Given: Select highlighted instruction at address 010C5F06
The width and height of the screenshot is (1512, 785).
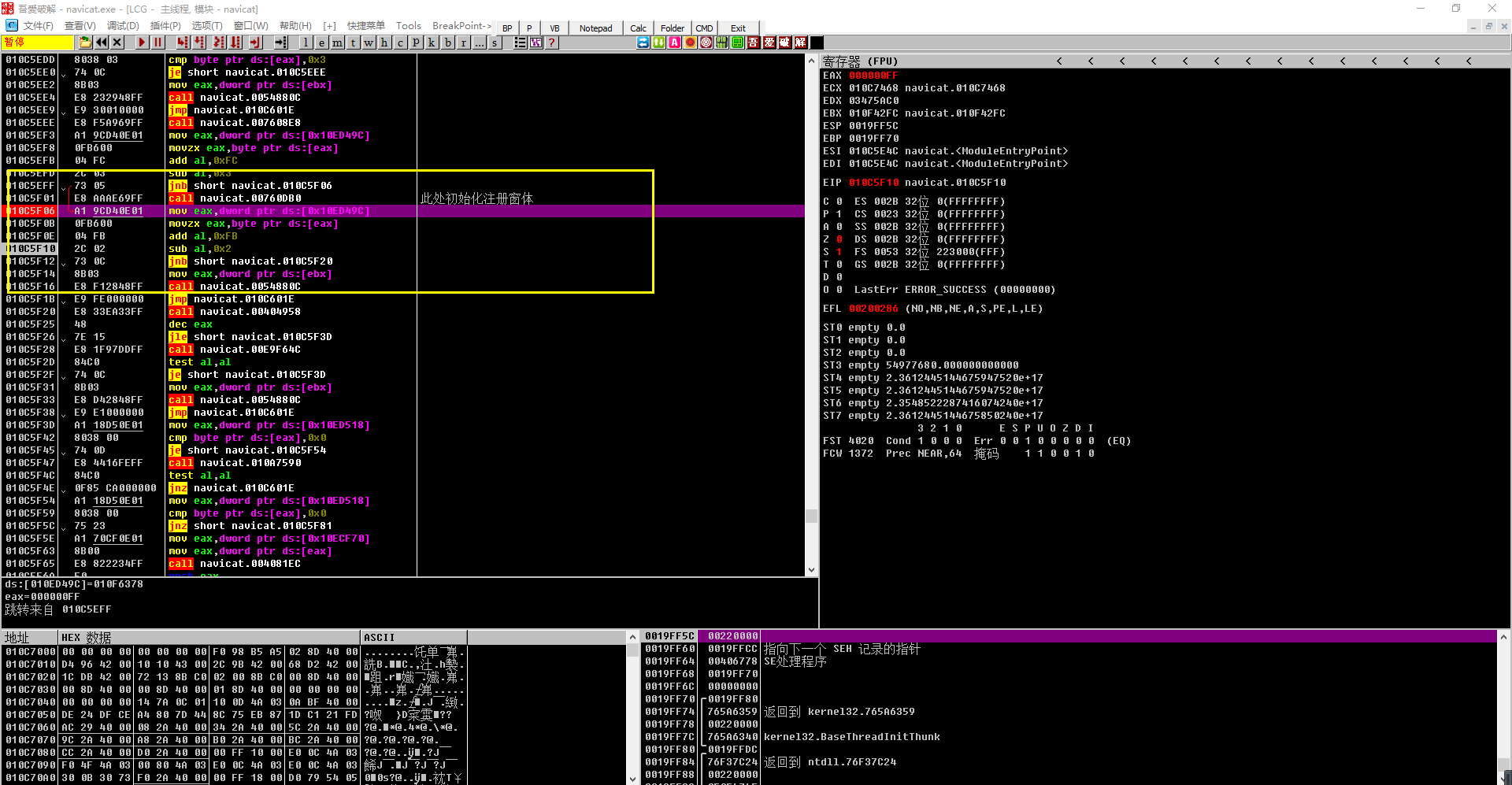Looking at the screenshot, I should click(x=405, y=211).
